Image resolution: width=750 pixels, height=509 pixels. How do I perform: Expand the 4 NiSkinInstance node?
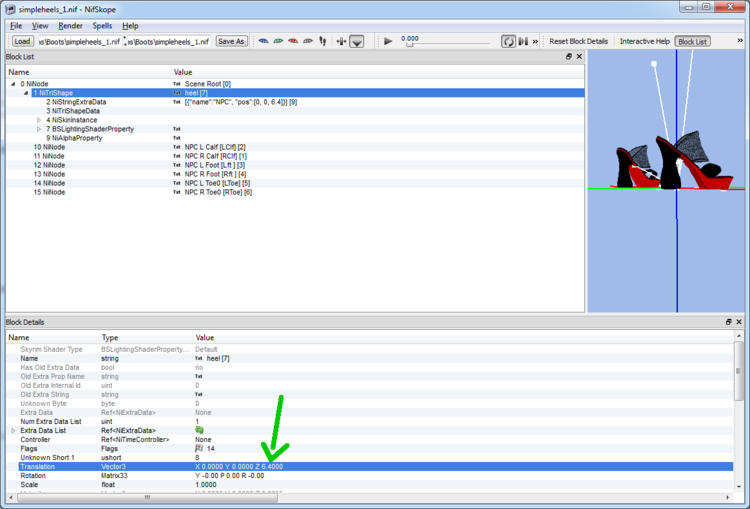(39, 120)
